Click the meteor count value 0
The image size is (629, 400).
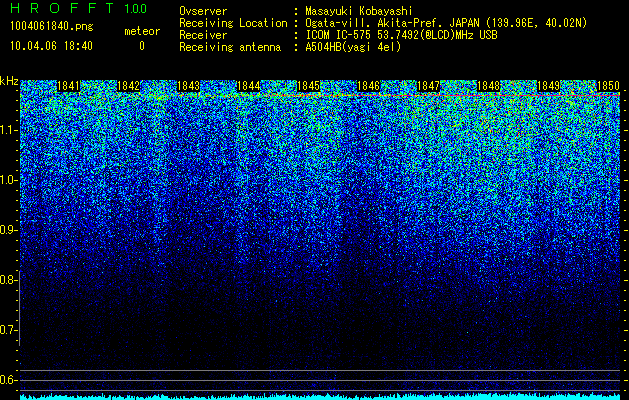pyautogui.click(x=142, y=46)
